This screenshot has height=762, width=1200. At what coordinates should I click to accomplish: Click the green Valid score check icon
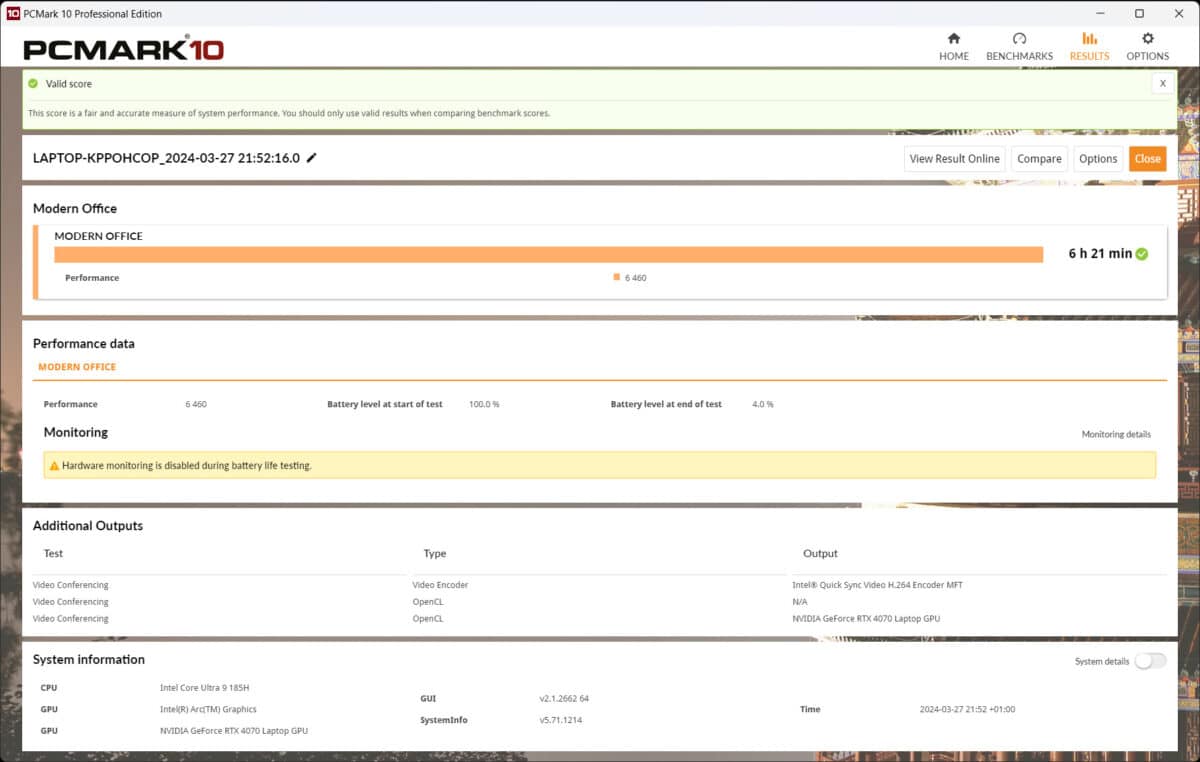point(33,84)
